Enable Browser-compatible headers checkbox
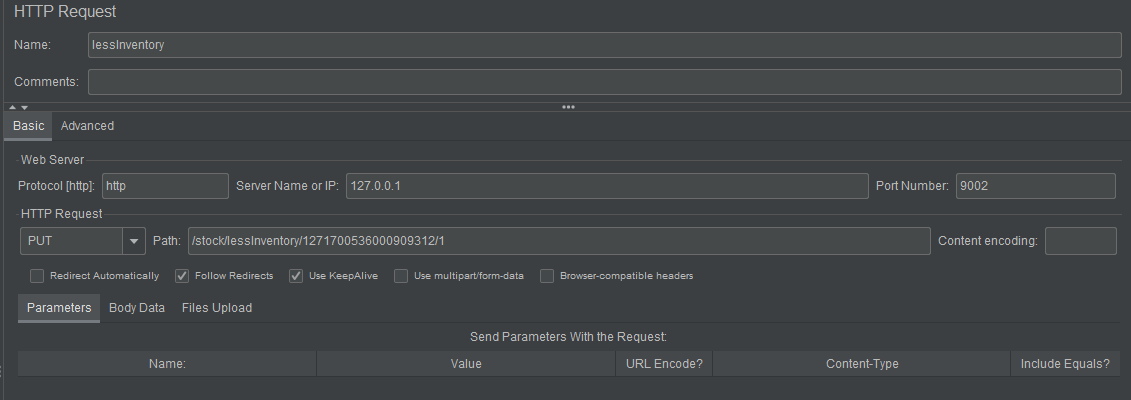Image resolution: width=1131 pixels, height=400 pixels. 547,276
